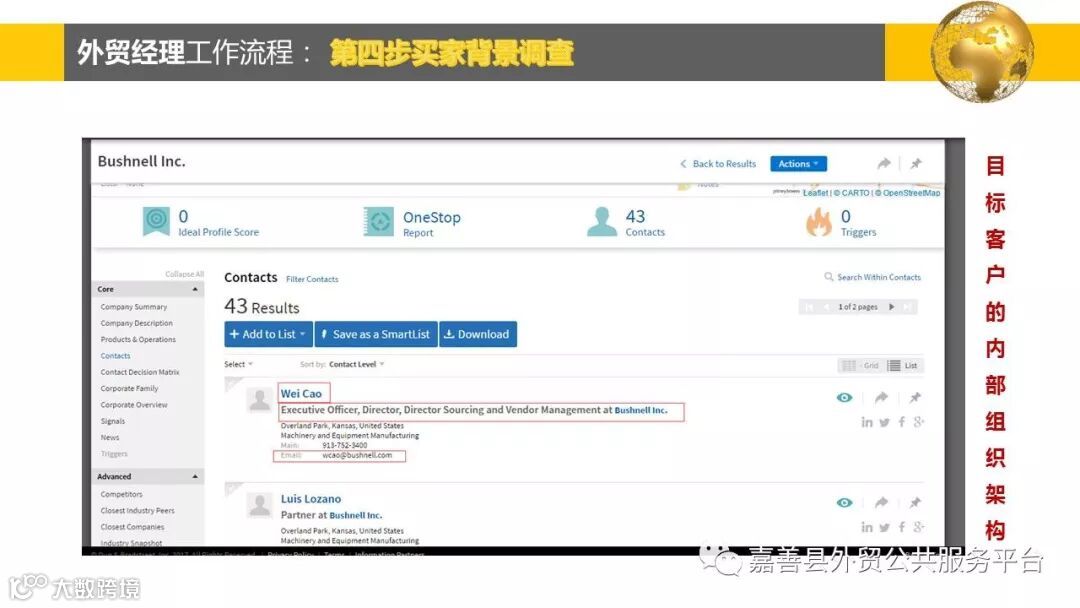1080x608 pixels.
Task: Pin the Luis Lozano contact
Action: tap(915, 503)
